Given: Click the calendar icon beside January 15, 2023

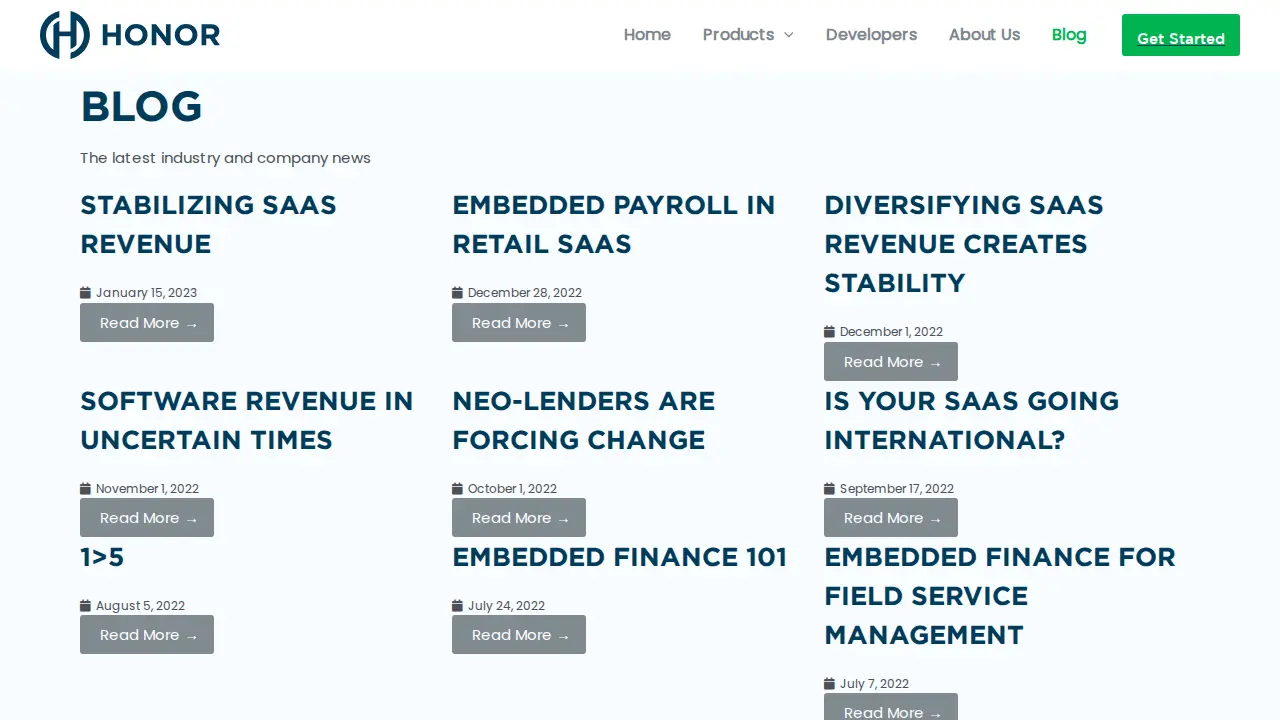Looking at the screenshot, I should click(85, 293).
